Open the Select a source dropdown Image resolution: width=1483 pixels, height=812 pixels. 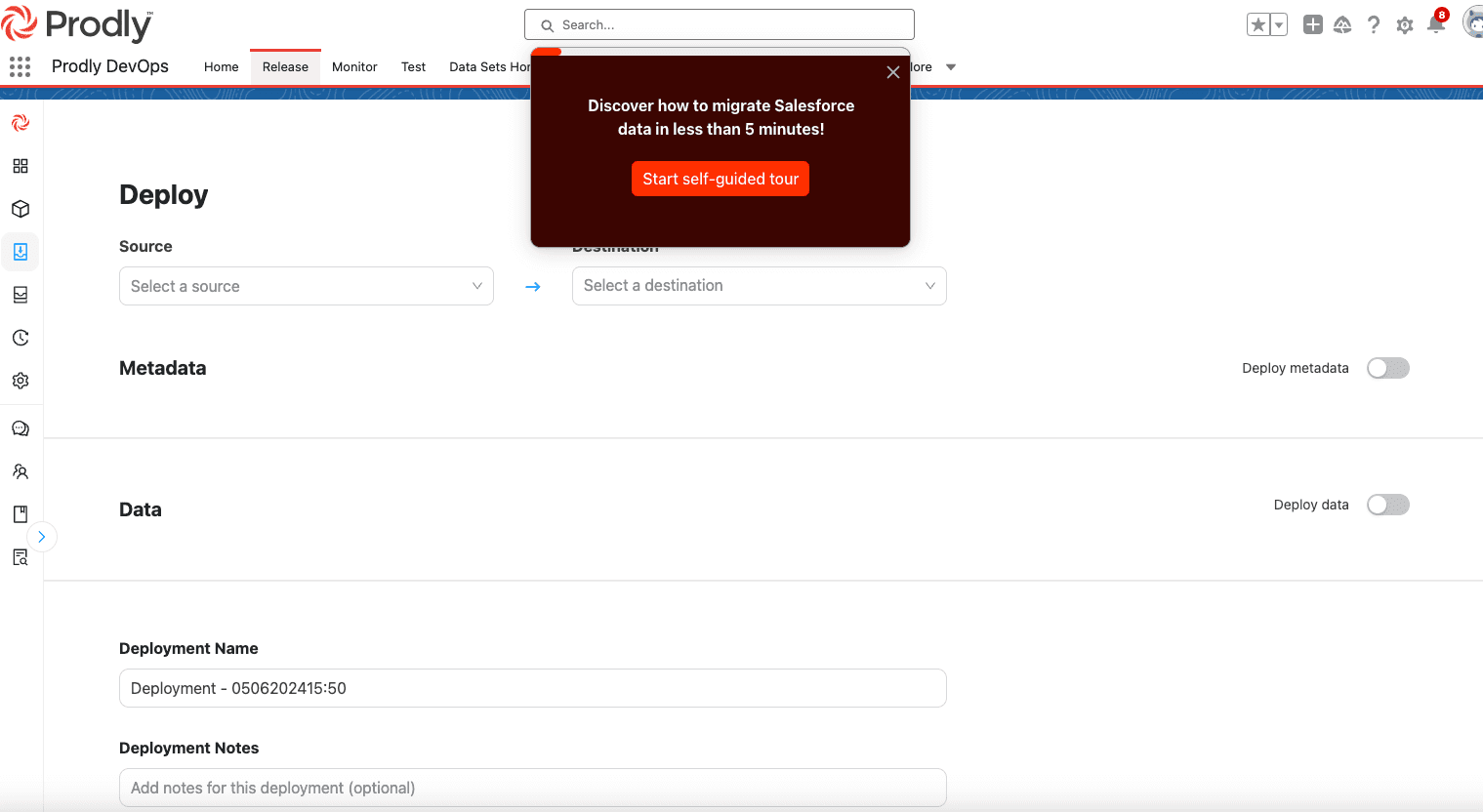tap(307, 286)
